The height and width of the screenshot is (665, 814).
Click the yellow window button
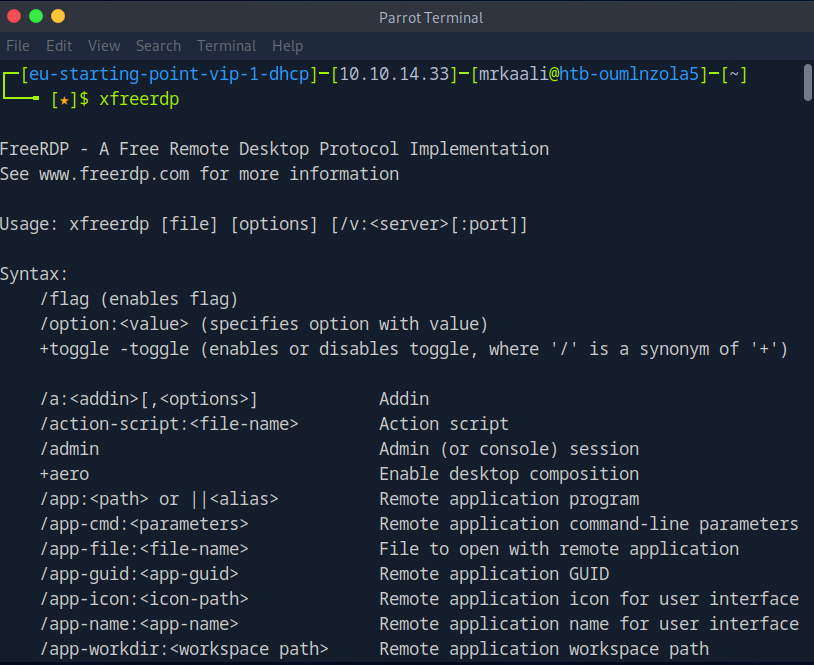tap(58, 17)
